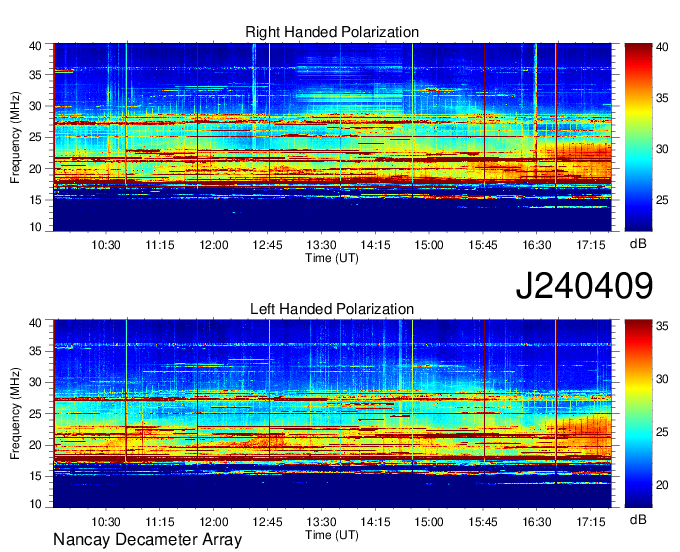The height and width of the screenshot is (552, 680).
Task: Click the lower dB color scale bar
Action: (638, 414)
